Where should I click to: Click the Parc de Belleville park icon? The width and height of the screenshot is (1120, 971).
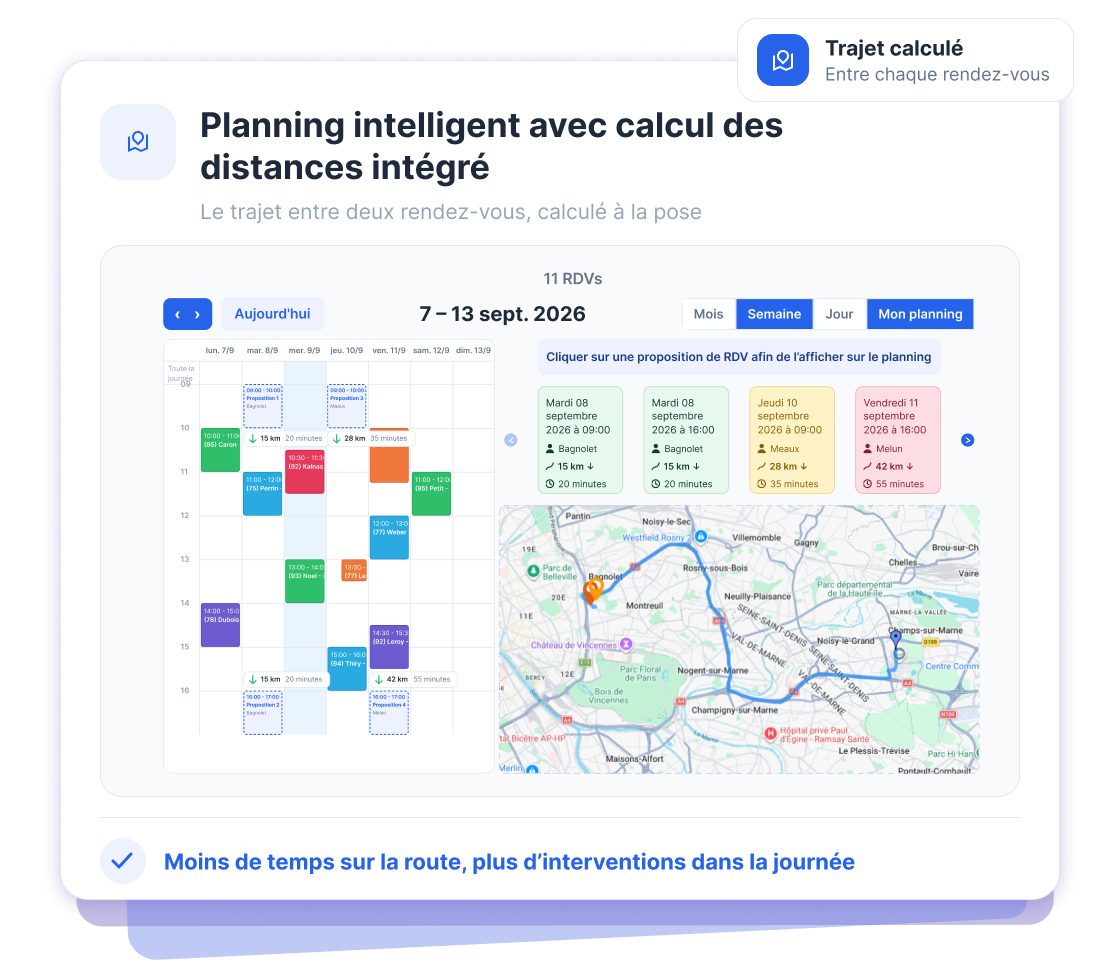coord(533,572)
